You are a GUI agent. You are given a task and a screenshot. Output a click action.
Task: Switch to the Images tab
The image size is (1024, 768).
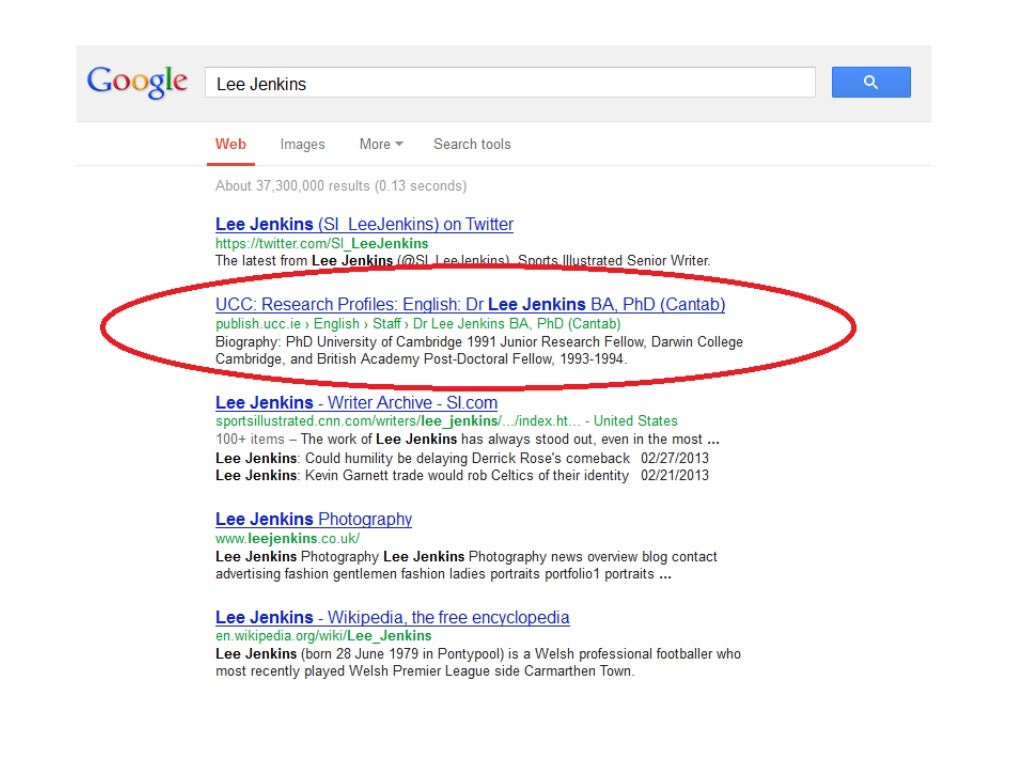click(x=302, y=144)
